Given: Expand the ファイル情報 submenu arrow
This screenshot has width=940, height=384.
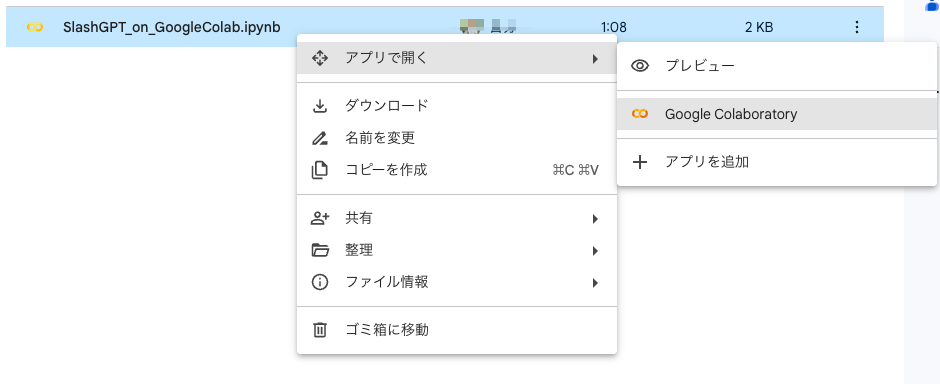Looking at the screenshot, I should pyautogui.click(x=595, y=283).
